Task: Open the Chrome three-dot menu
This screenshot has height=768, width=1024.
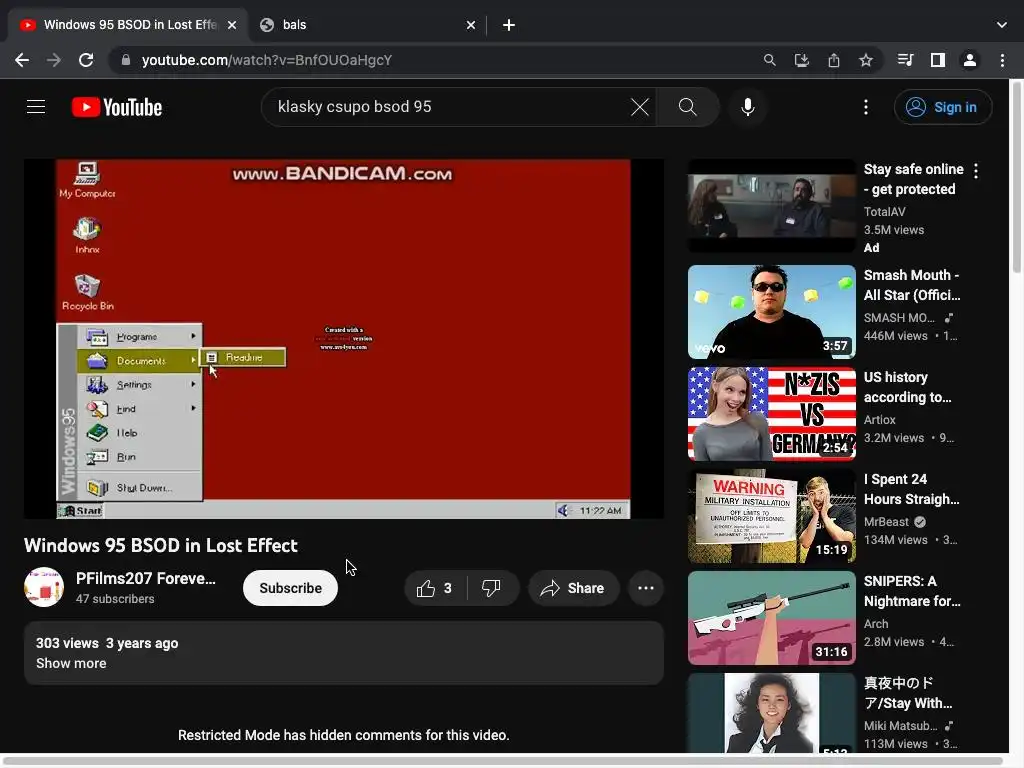Action: coord(1002,60)
